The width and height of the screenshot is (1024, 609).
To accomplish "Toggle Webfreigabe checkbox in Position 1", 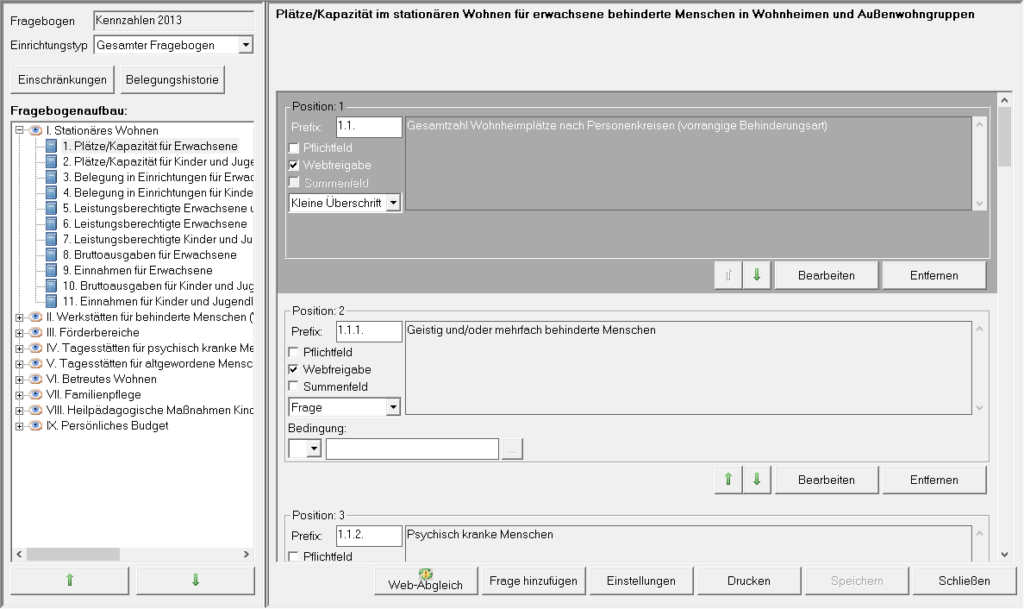I will click(294, 165).
